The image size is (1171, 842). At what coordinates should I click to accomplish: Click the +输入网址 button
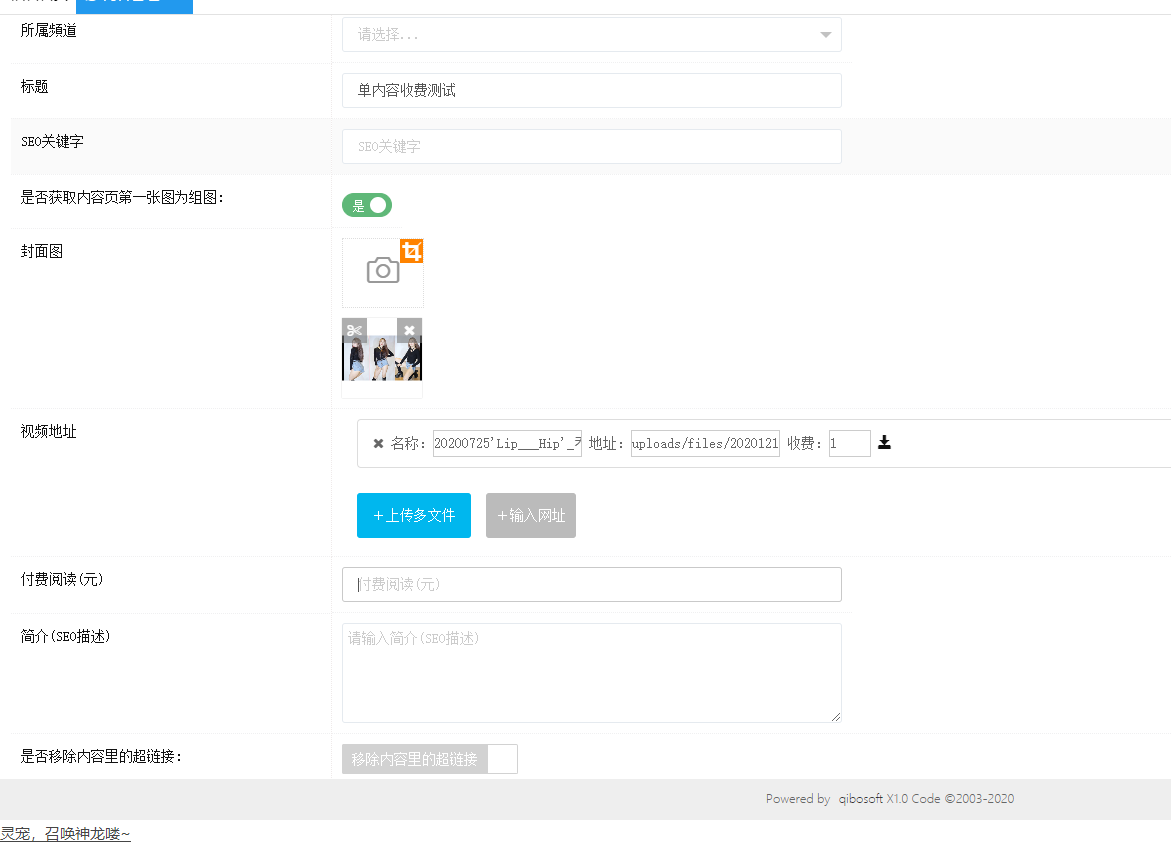pyautogui.click(x=530, y=515)
